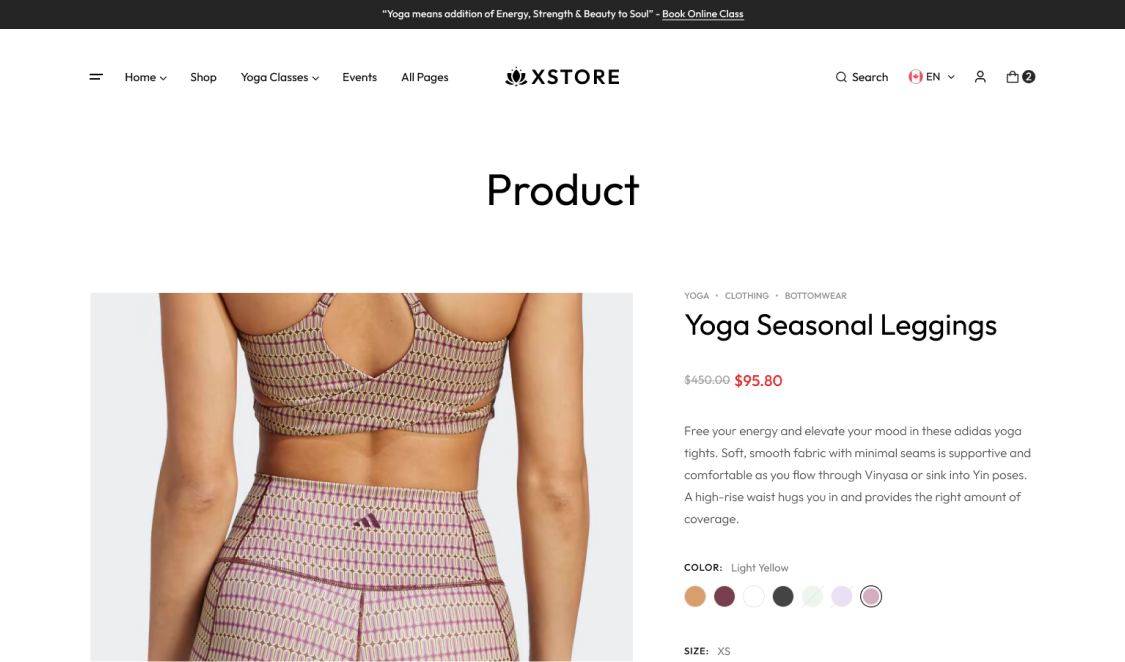
Task: Expand the Yoga Classes dropdown
Action: coord(280,77)
